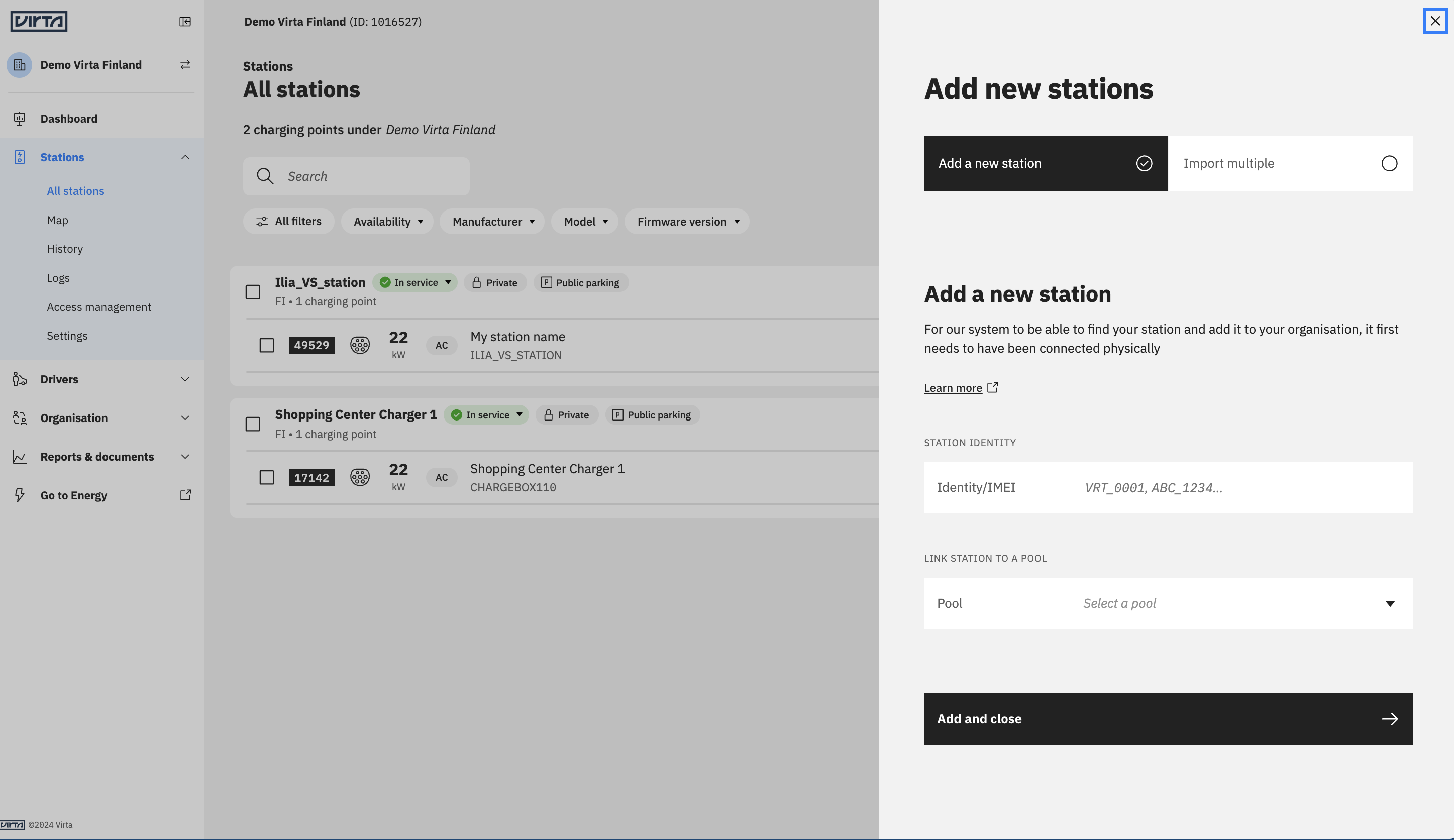1454x840 pixels.
Task: Switch organisation using the swap arrows icon
Action: (184, 65)
